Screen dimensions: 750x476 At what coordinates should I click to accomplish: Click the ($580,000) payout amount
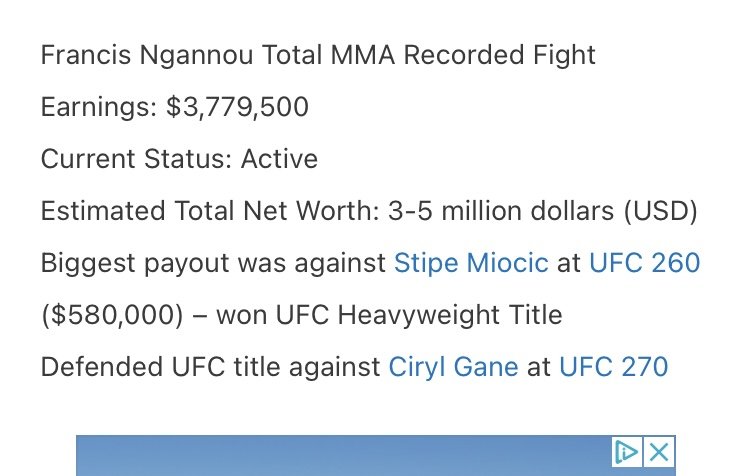point(112,315)
